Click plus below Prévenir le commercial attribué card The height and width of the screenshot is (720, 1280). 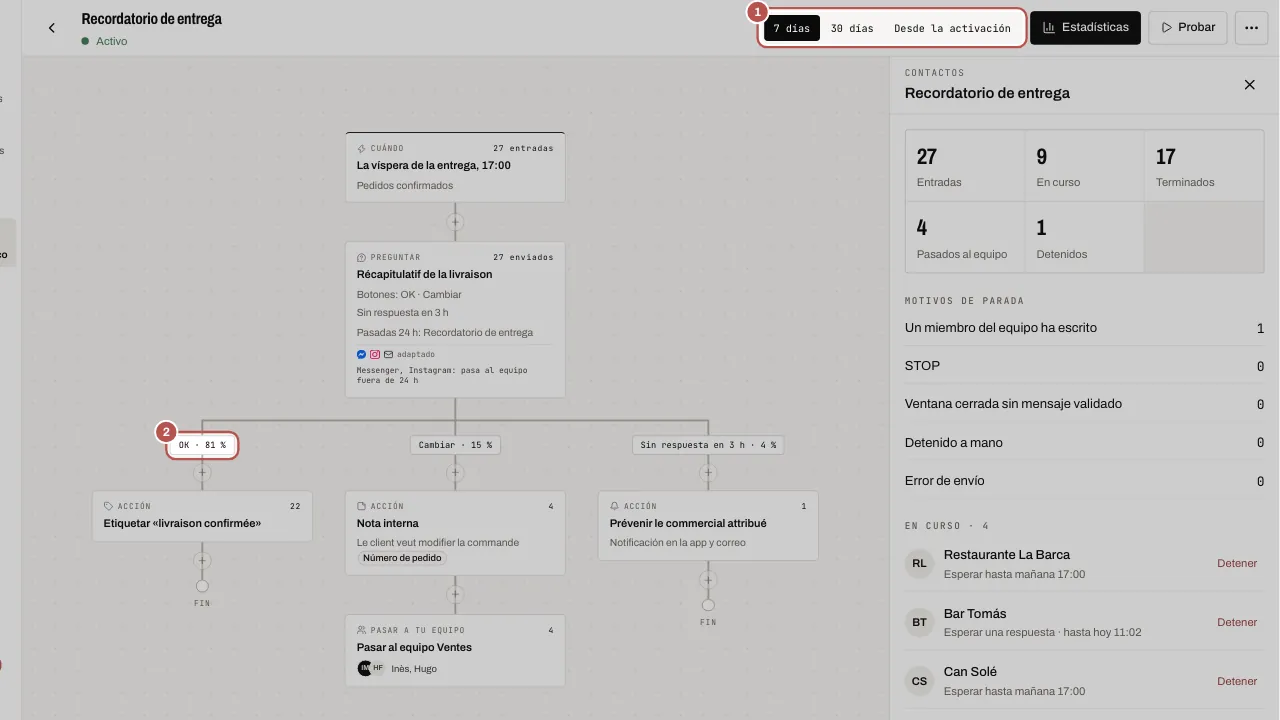[708, 580]
